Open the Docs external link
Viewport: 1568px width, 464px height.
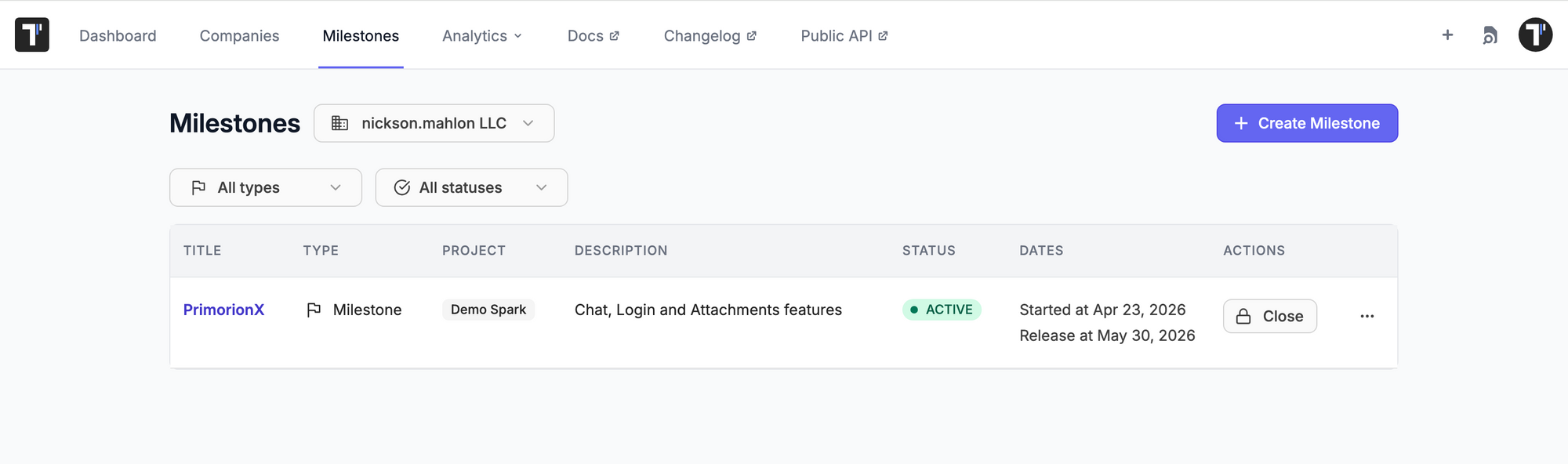tap(593, 36)
